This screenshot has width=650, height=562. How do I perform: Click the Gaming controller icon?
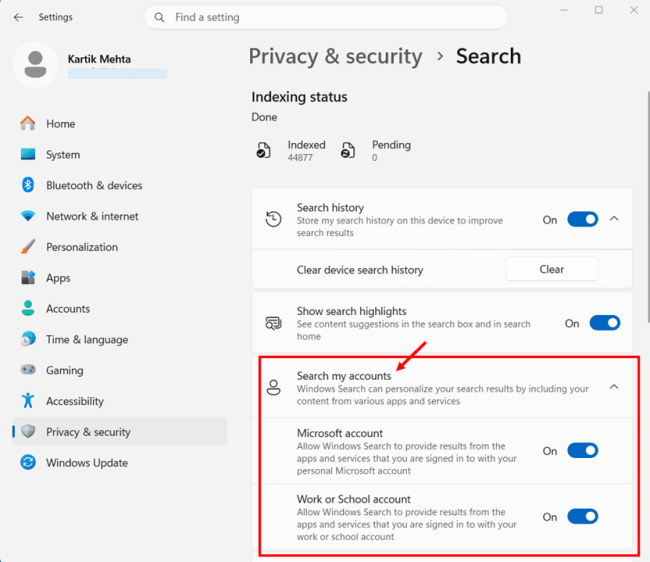point(28,369)
